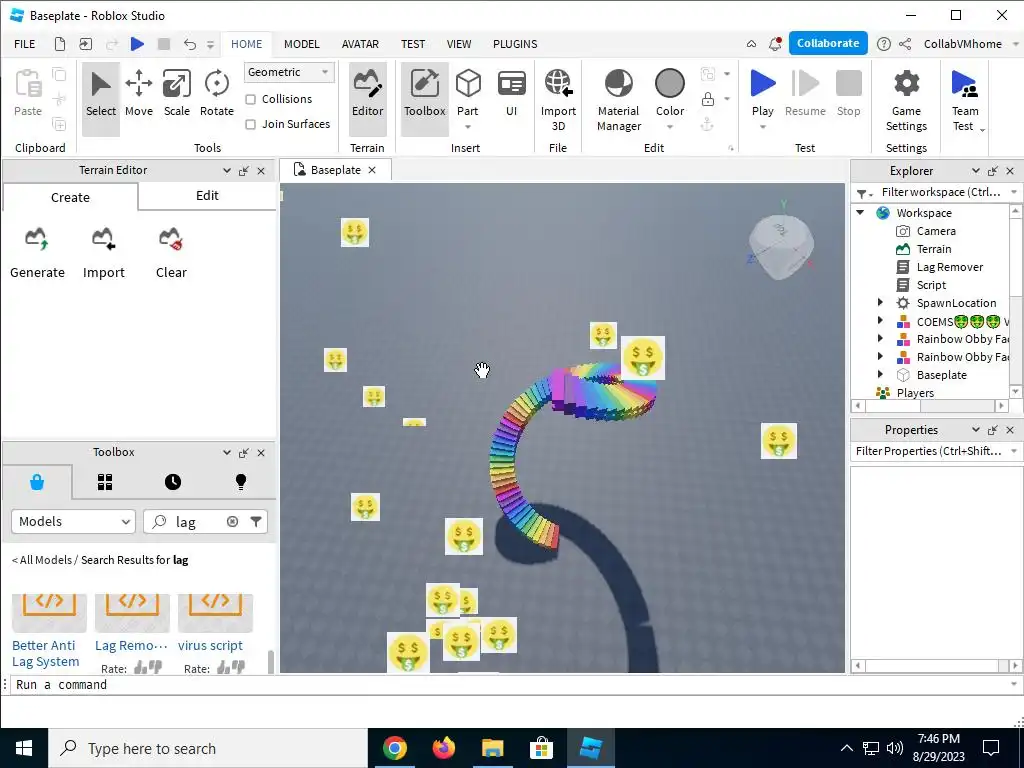Open File Explorer from the taskbar
This screenshot has height=768, width=1024.
(492, 748)
